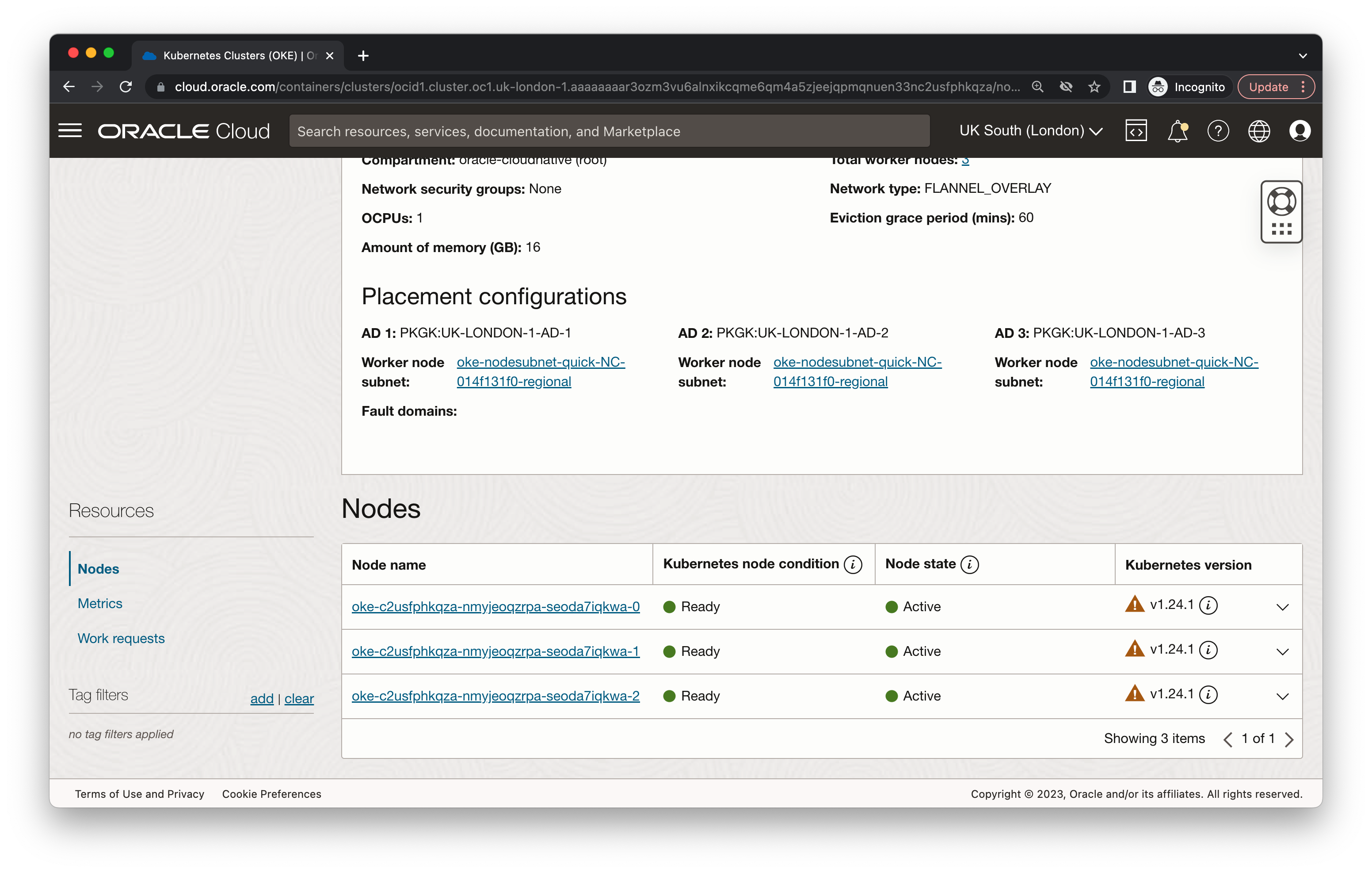Click the resources search field

click(x=610, y=130)
